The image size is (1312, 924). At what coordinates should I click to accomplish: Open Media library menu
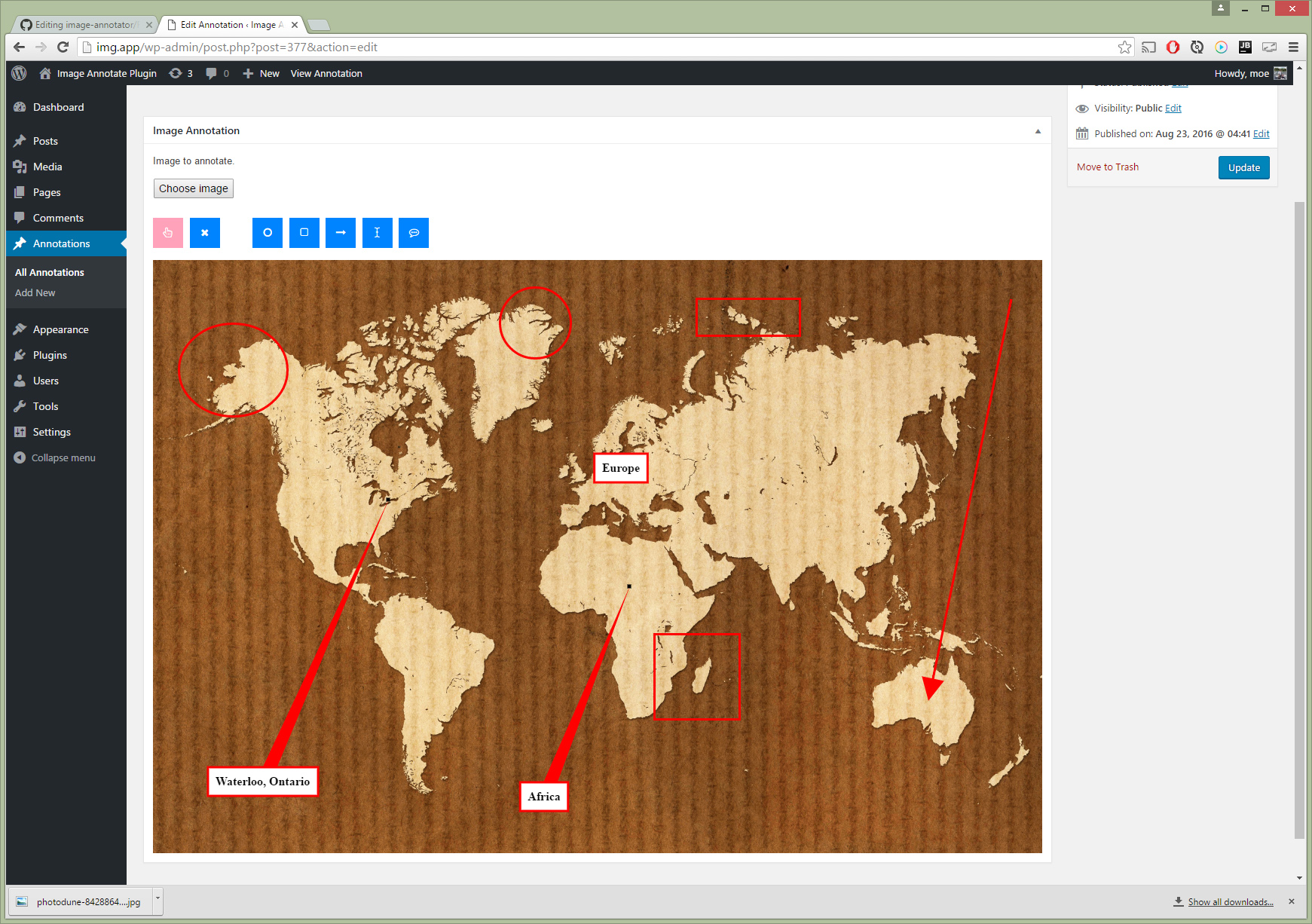[x=47, y=167]
